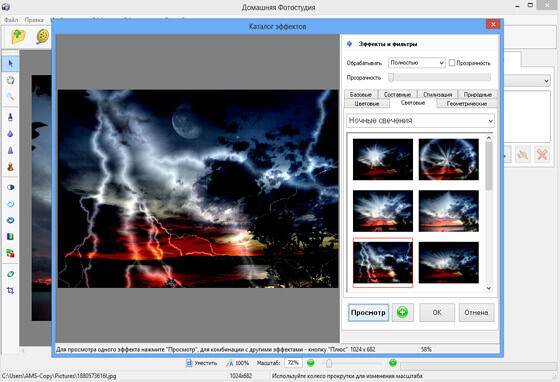Switch to the Составные tab
The width and height of the screenshot is (560, 382).
point(397,95)
